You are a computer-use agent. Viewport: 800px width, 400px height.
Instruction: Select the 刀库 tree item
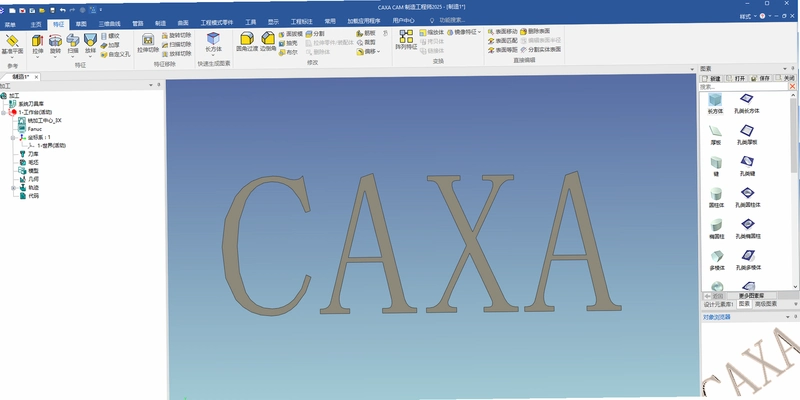click(x=29, y=154)
